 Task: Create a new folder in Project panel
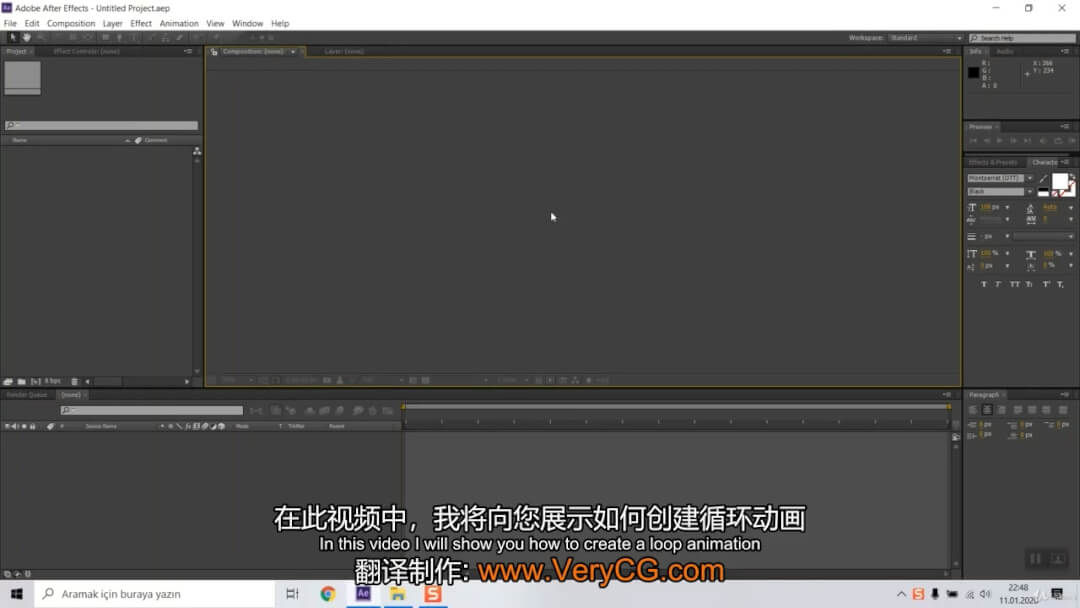tap(21, 381)
